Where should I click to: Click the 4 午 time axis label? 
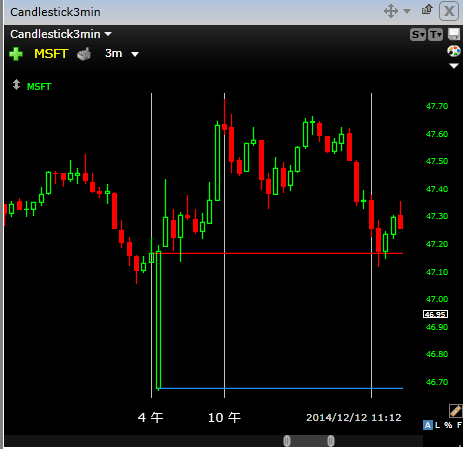tap(151, 417)
